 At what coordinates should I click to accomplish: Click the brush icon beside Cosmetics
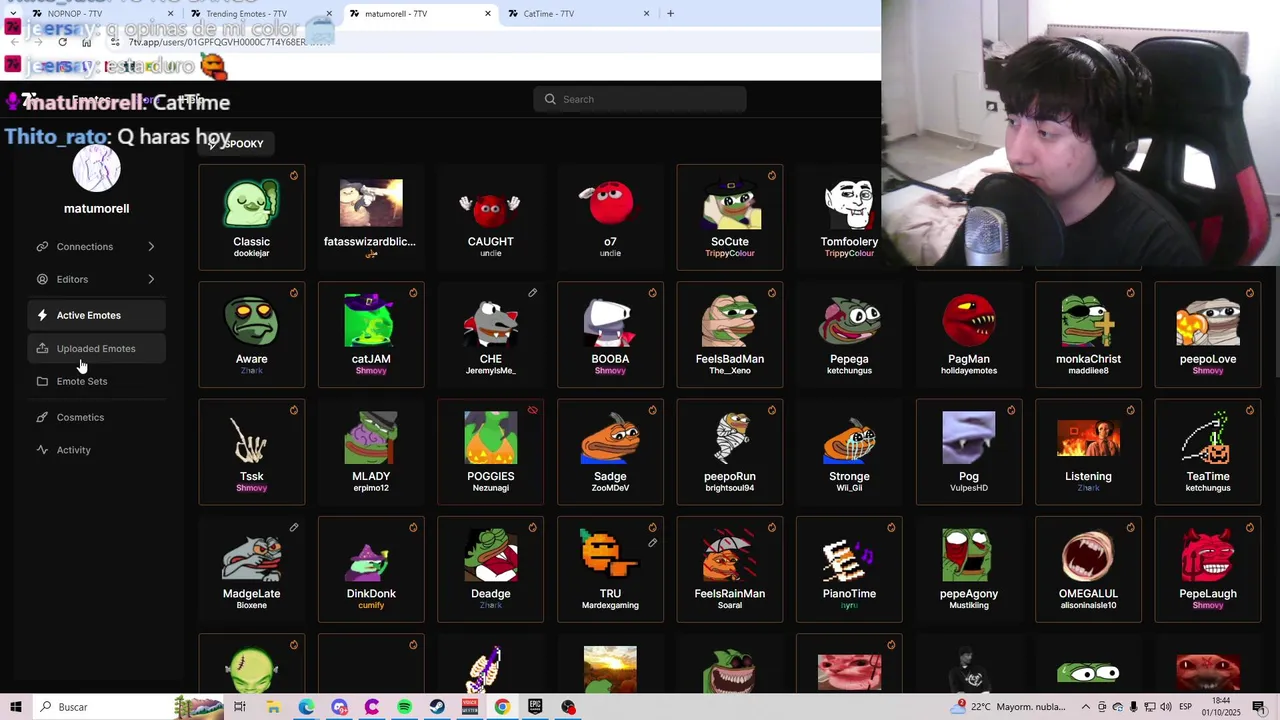pyautogui.click(x=42, y=417)
